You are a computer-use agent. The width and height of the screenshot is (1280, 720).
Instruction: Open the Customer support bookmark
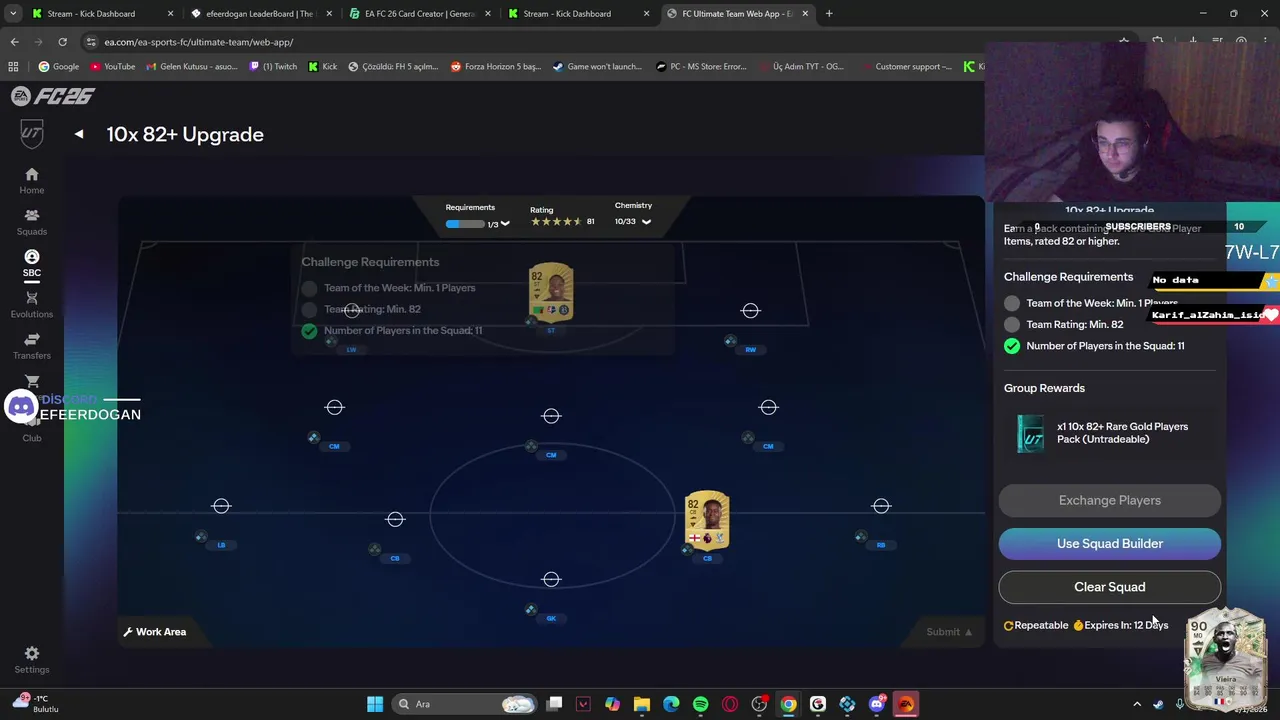pos(905,67)
